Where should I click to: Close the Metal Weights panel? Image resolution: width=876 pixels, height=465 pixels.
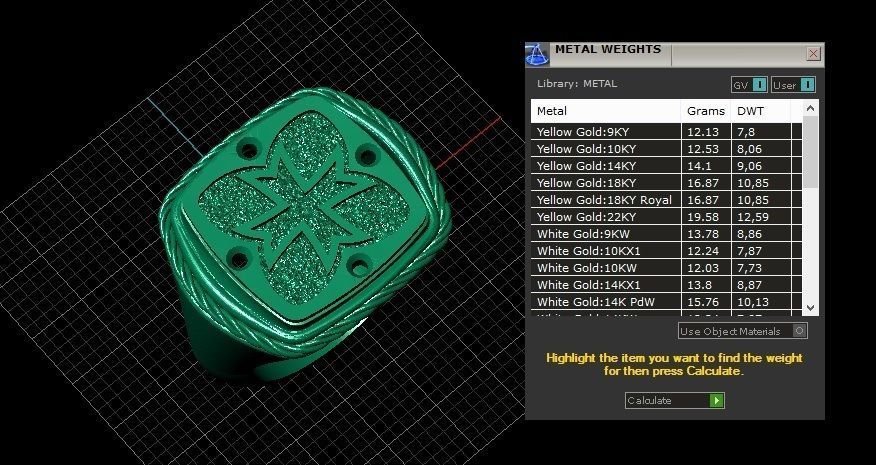tap(813, 54)
